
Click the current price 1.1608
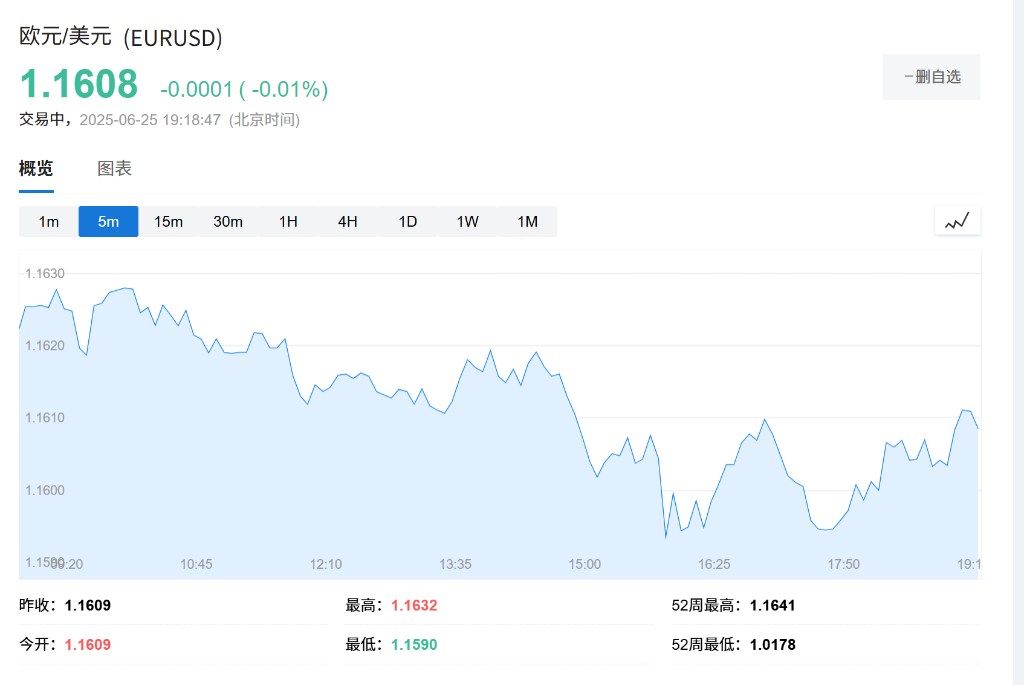78,84
